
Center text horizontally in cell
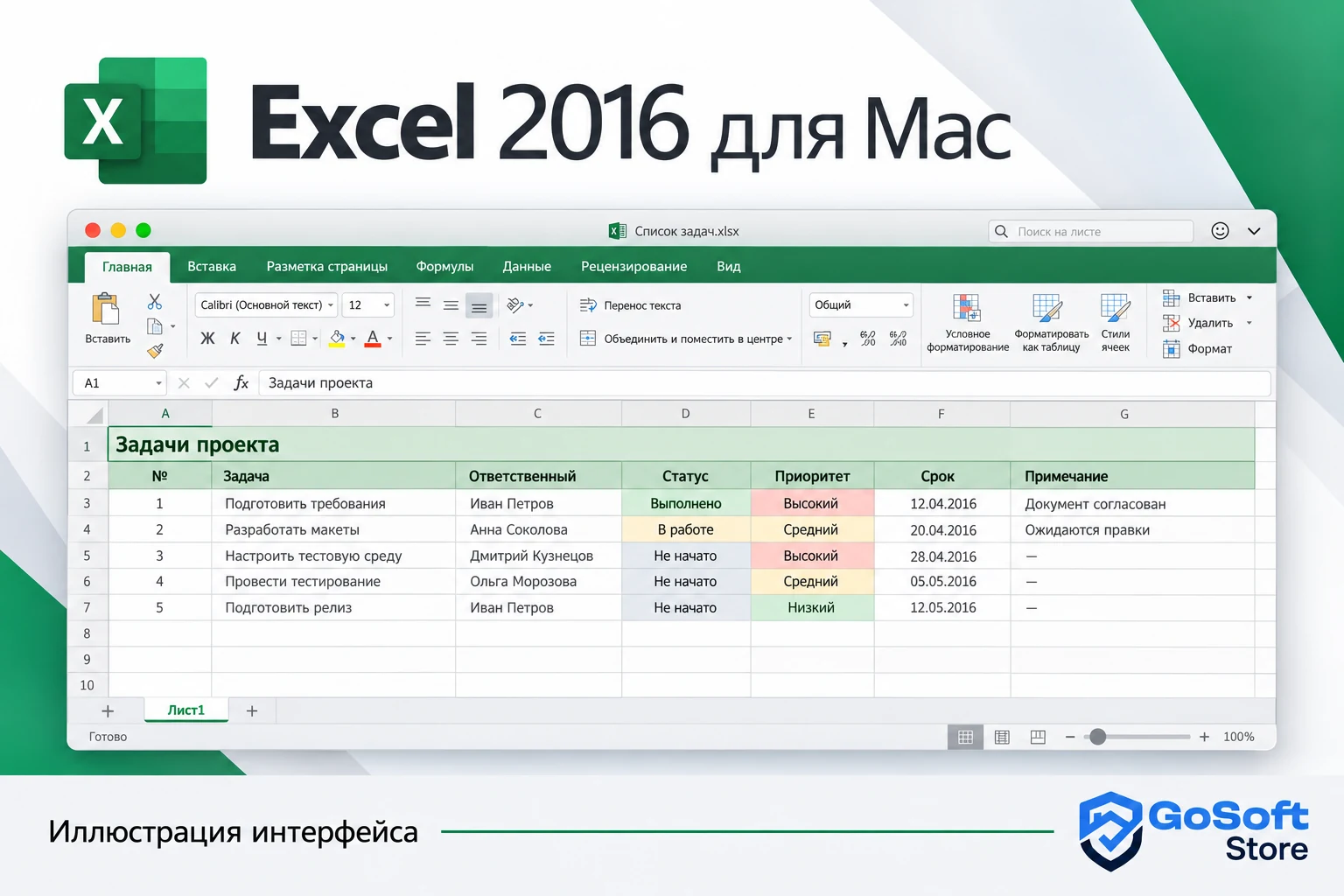coord(451,339)
